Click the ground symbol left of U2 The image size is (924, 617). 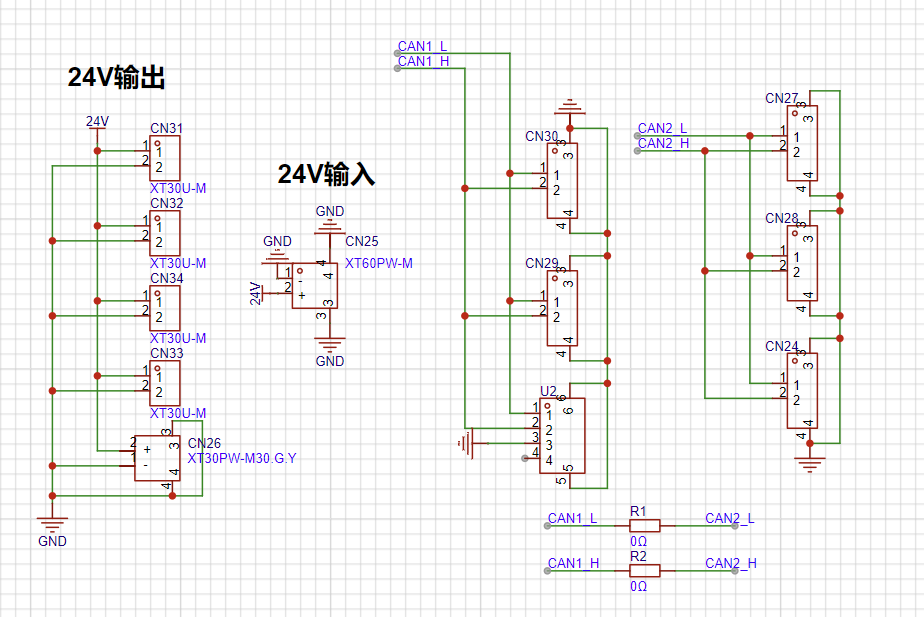tap(465, 442)
